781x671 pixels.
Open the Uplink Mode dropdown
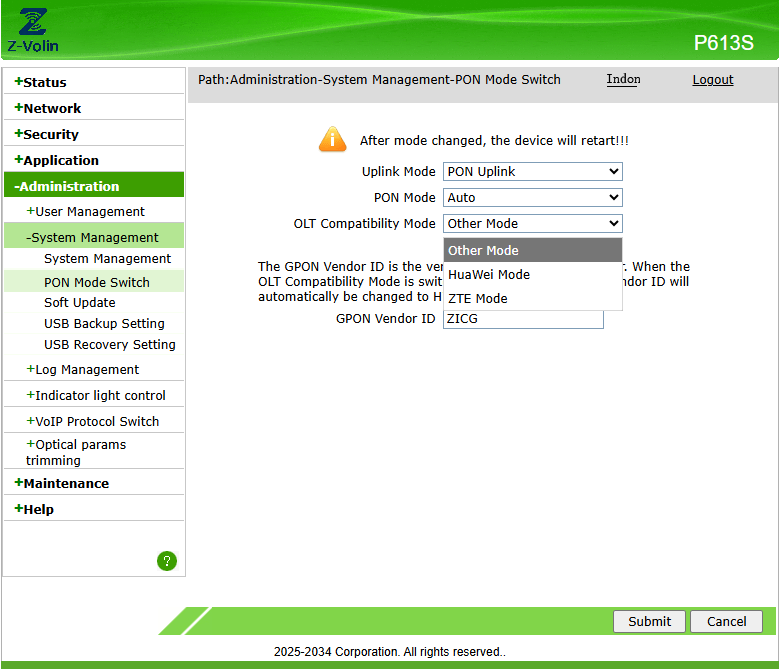click(x=532, y=171)
